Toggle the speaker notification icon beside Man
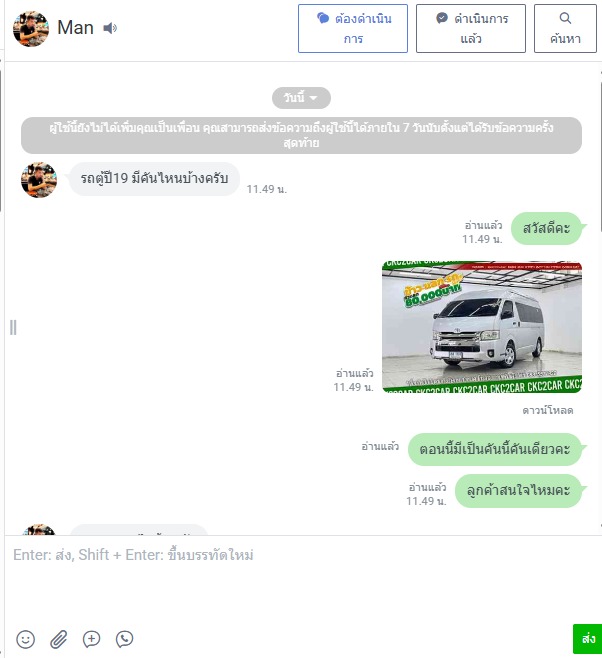Image resolution: width=602 pixels, height=658 pixels. point(110,28)
